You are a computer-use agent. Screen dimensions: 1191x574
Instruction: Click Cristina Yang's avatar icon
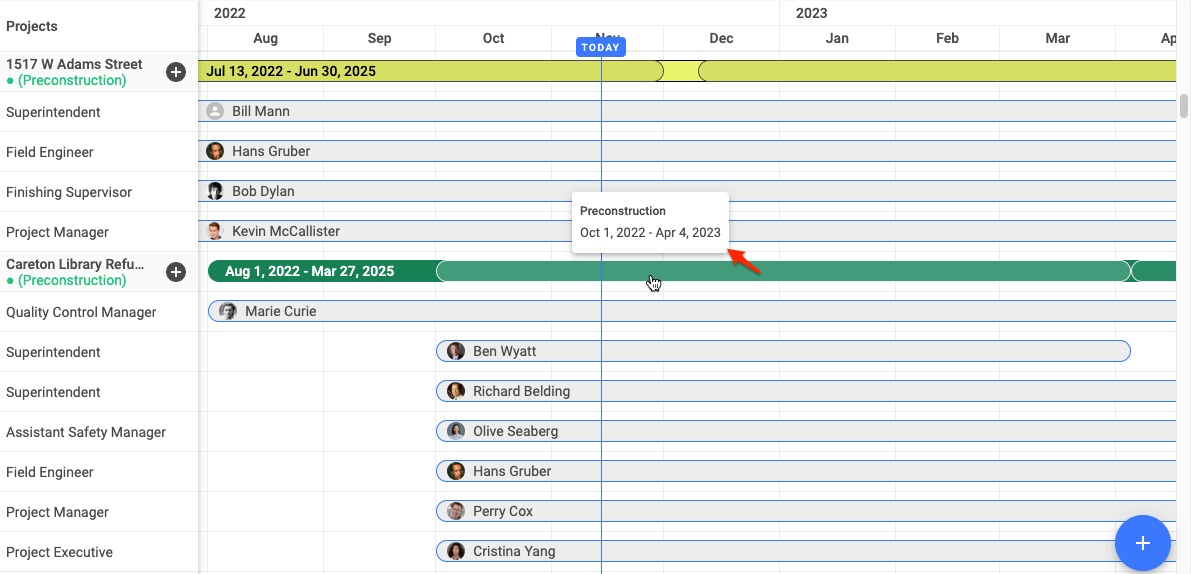[456, 551]
